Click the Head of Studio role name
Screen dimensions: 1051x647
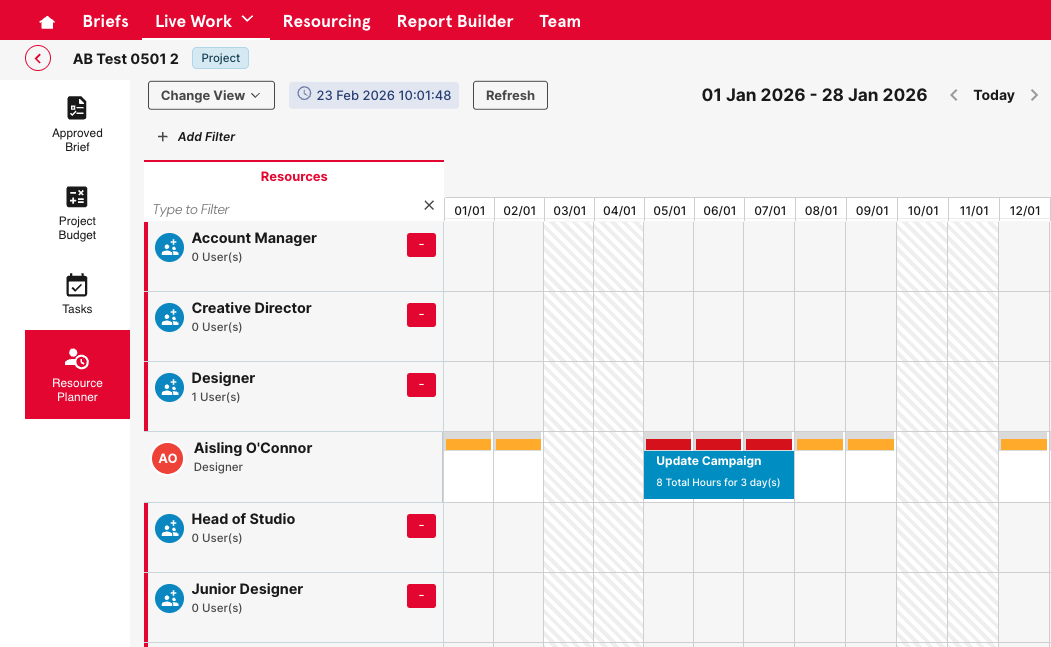pyautogui.click(x=243, y=519)
